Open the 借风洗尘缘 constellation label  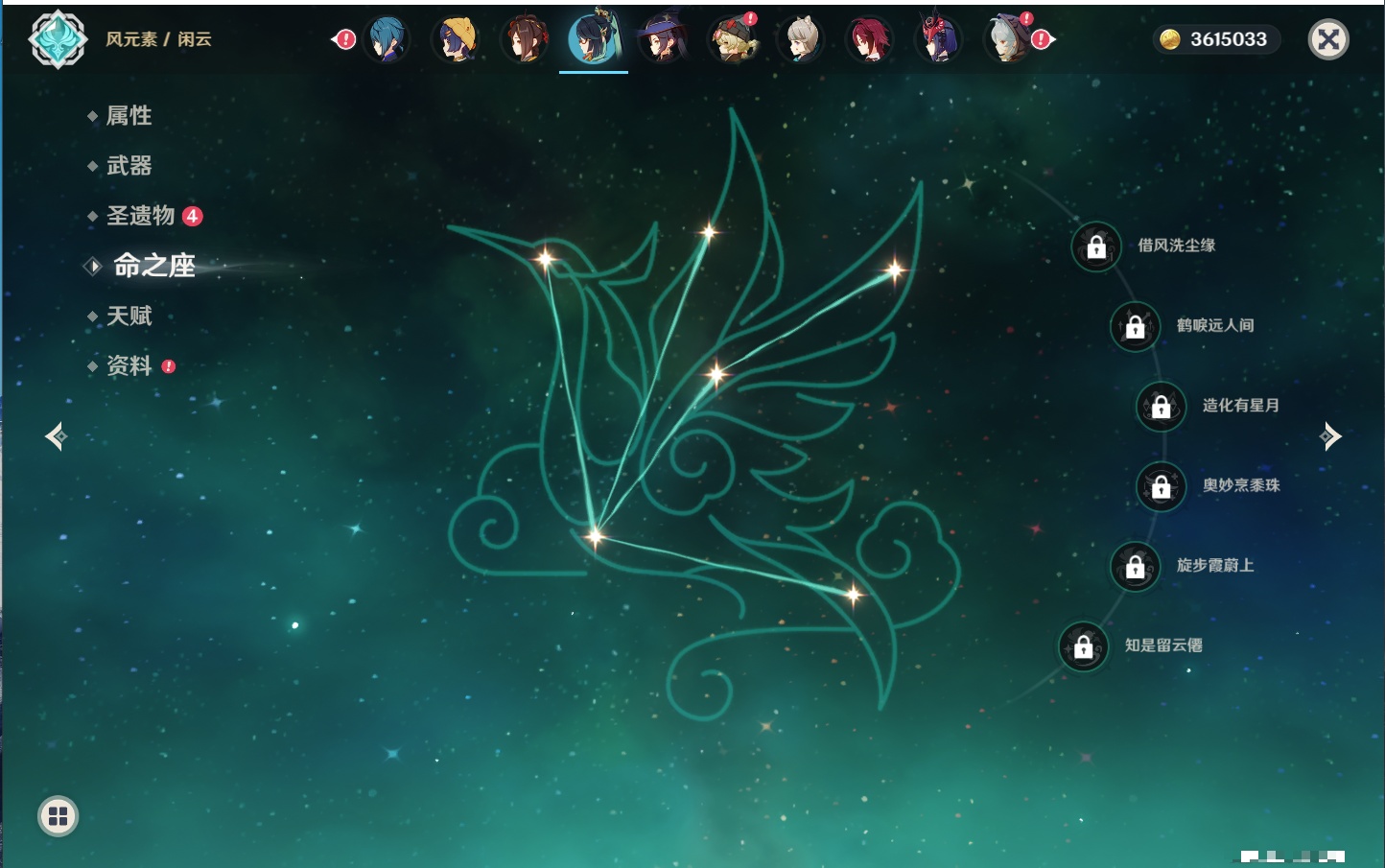[x=1176, y=246]
